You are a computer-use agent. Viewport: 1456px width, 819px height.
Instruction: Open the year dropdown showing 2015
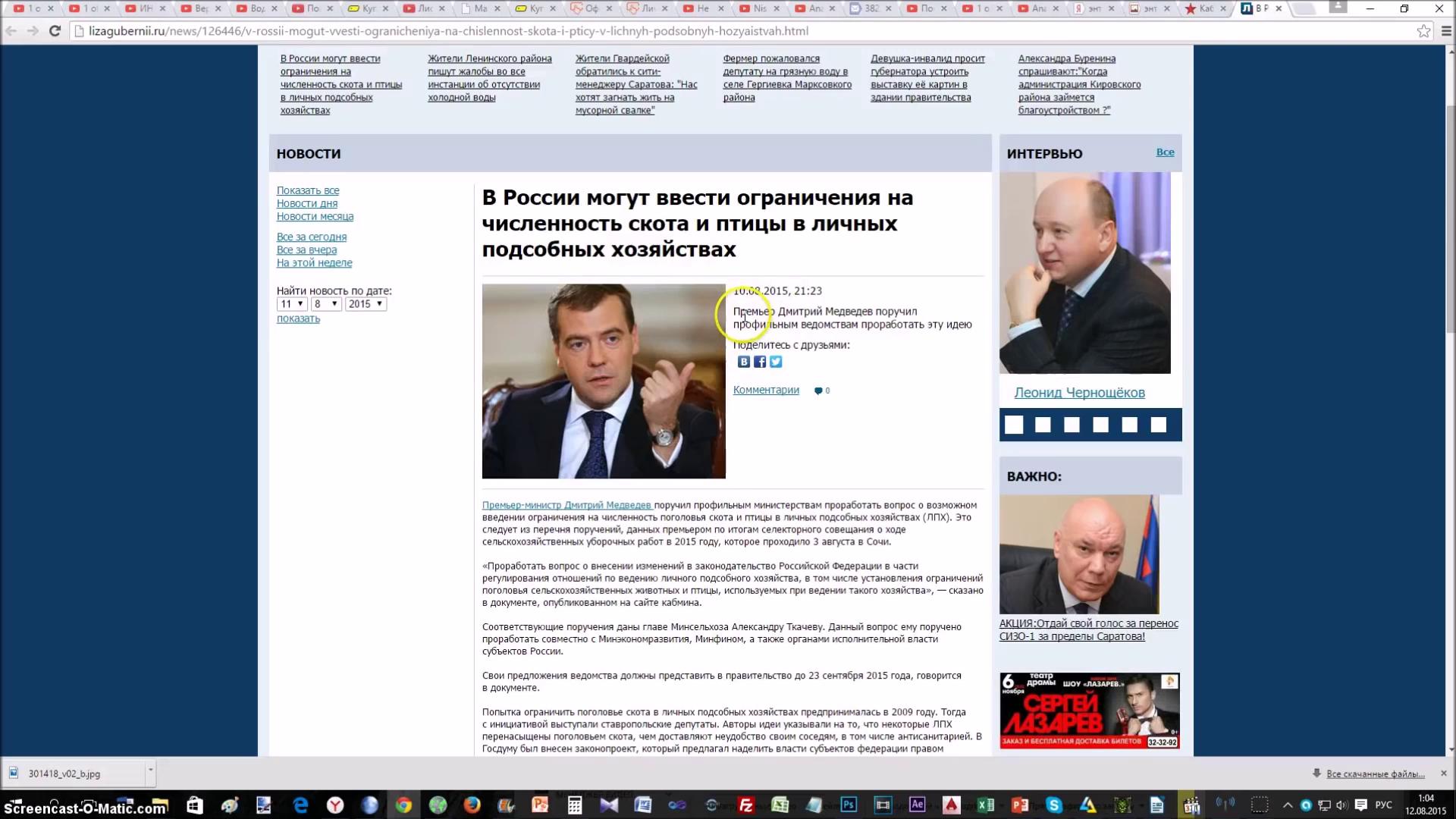pos(366,304)
